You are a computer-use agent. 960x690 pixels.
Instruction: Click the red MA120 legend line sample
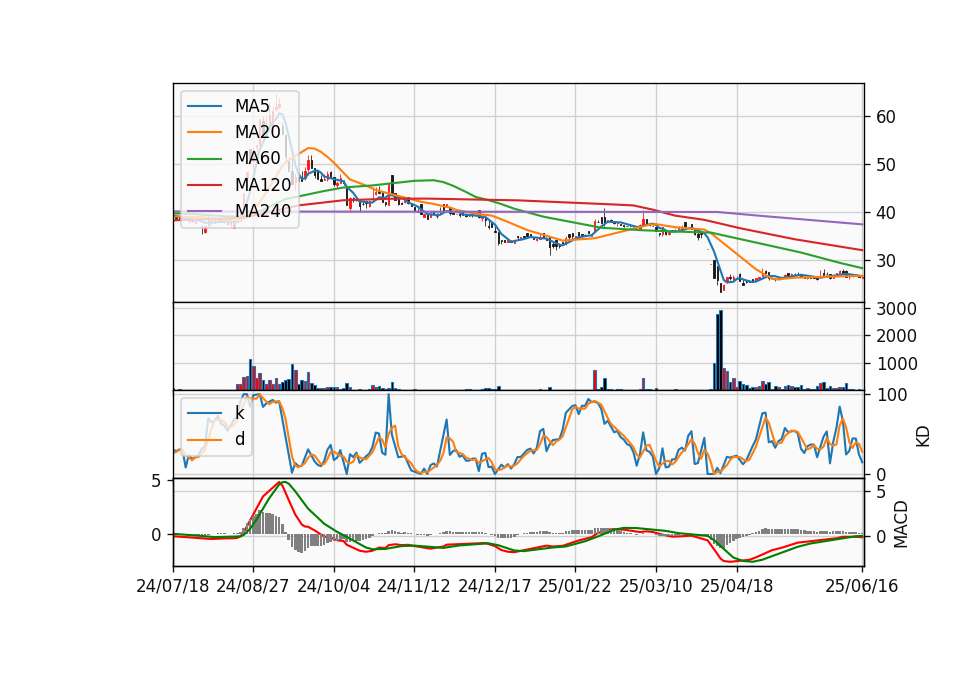[x=204, y=185]
